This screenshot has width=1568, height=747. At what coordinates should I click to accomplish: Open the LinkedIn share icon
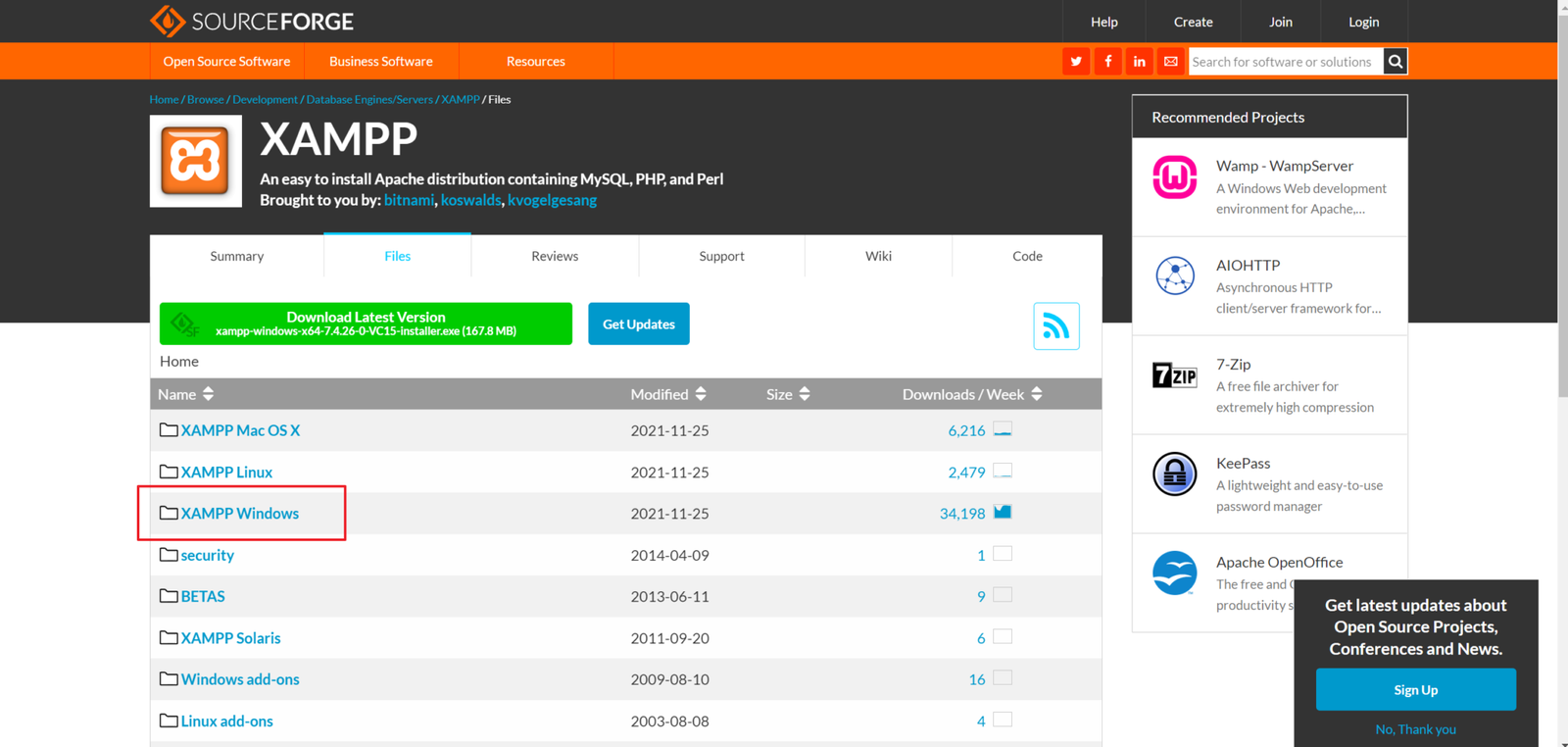pos(1139,61)
